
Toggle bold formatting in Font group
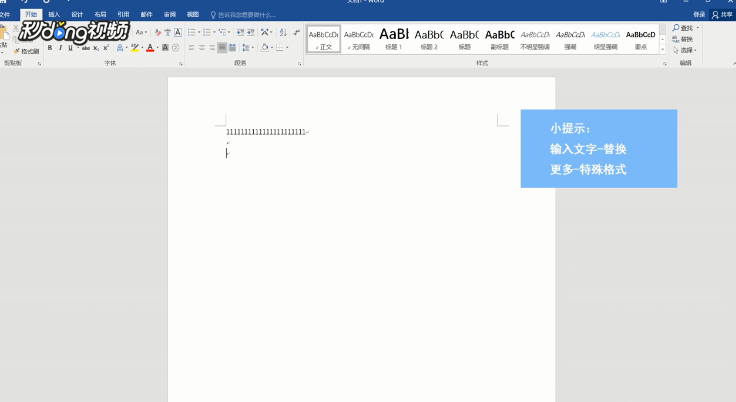[50, 47]
